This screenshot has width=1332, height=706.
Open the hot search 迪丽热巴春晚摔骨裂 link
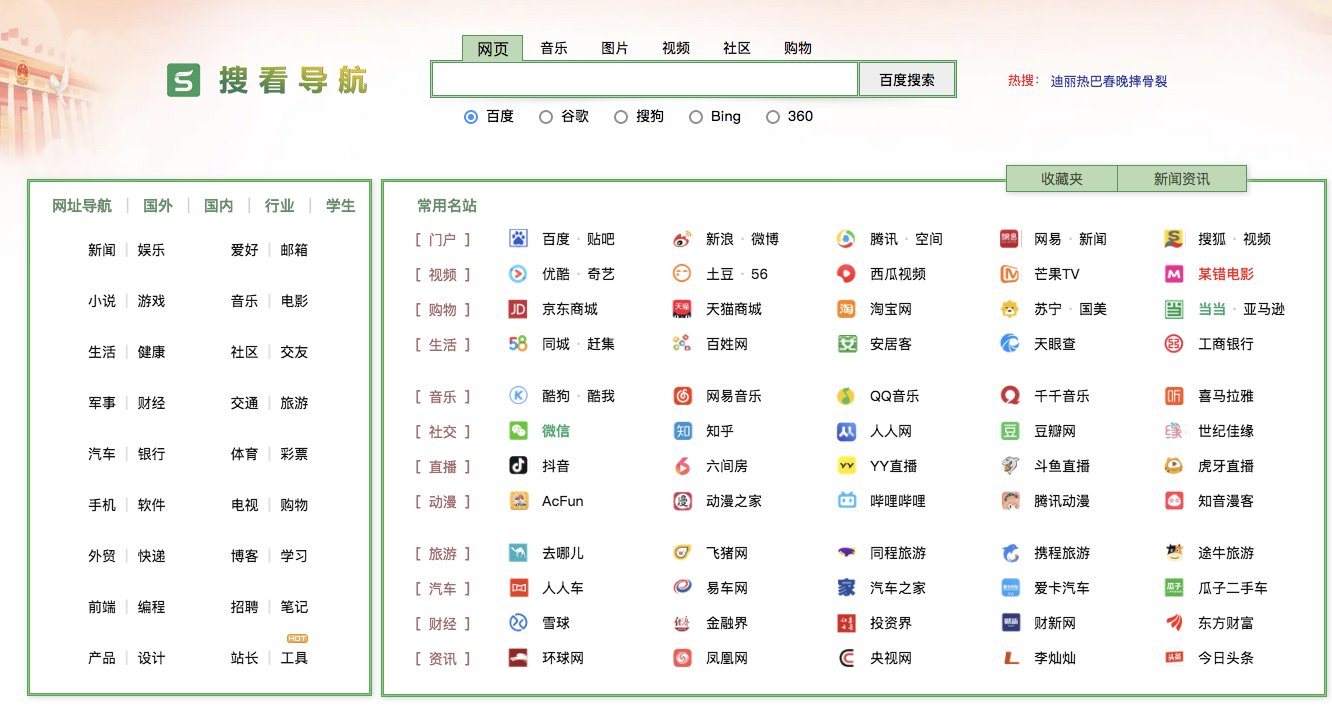tap(1109, 81)
